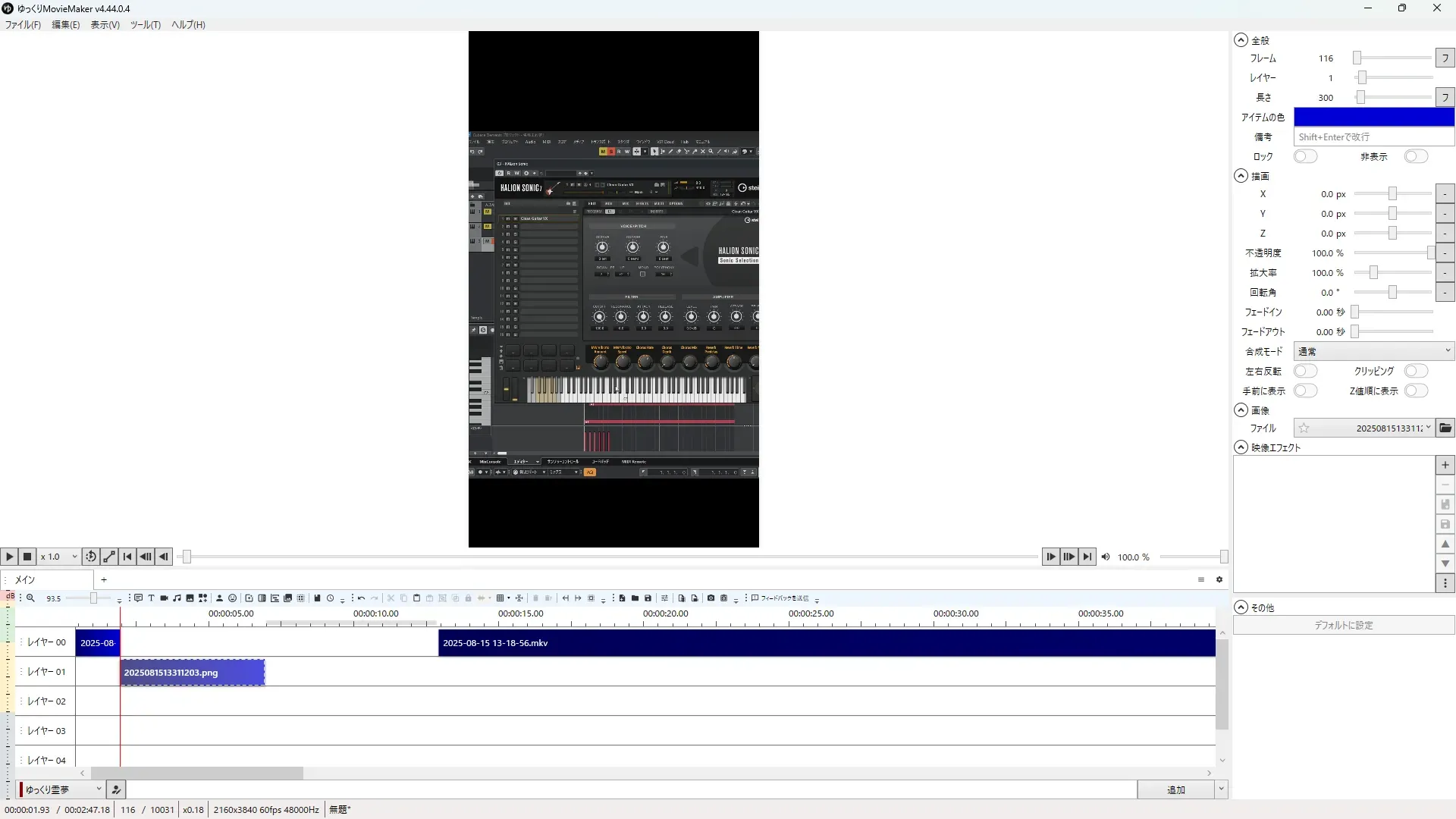Viewport: 1456px width, 819px height.
Task: Click the undo arrow in timeline toolbar
Action: click(362, 598)
